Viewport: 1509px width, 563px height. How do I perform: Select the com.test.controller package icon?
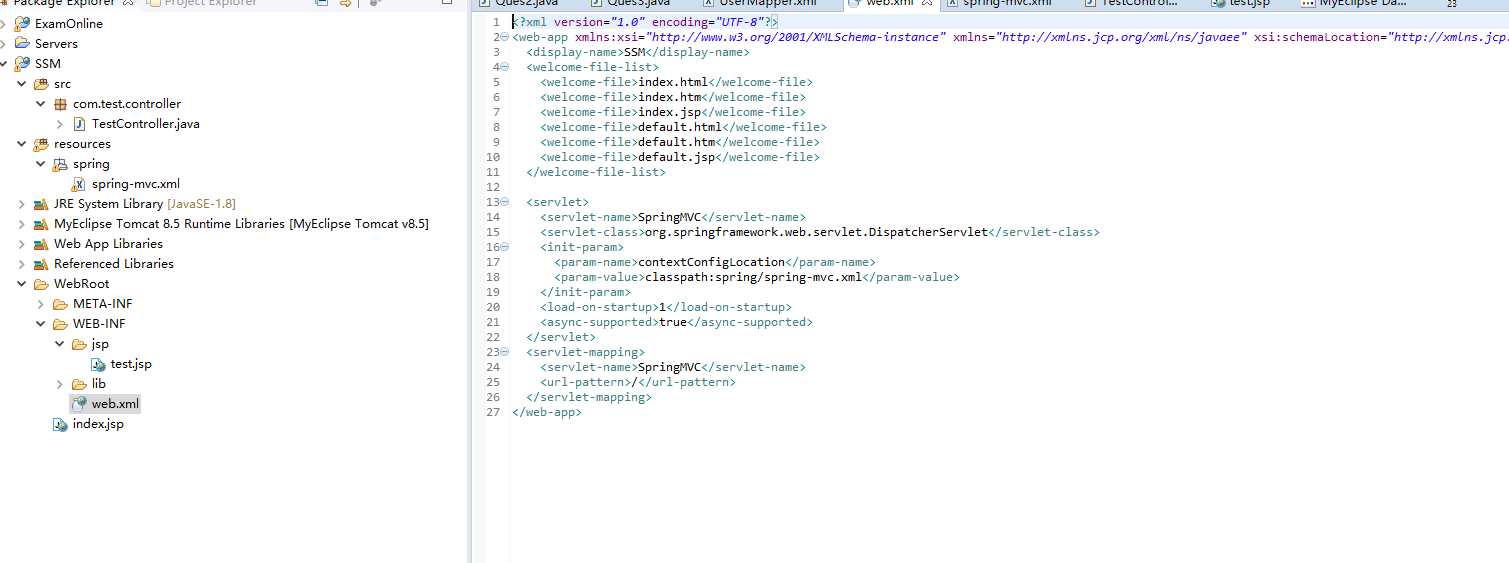[60, 103]
